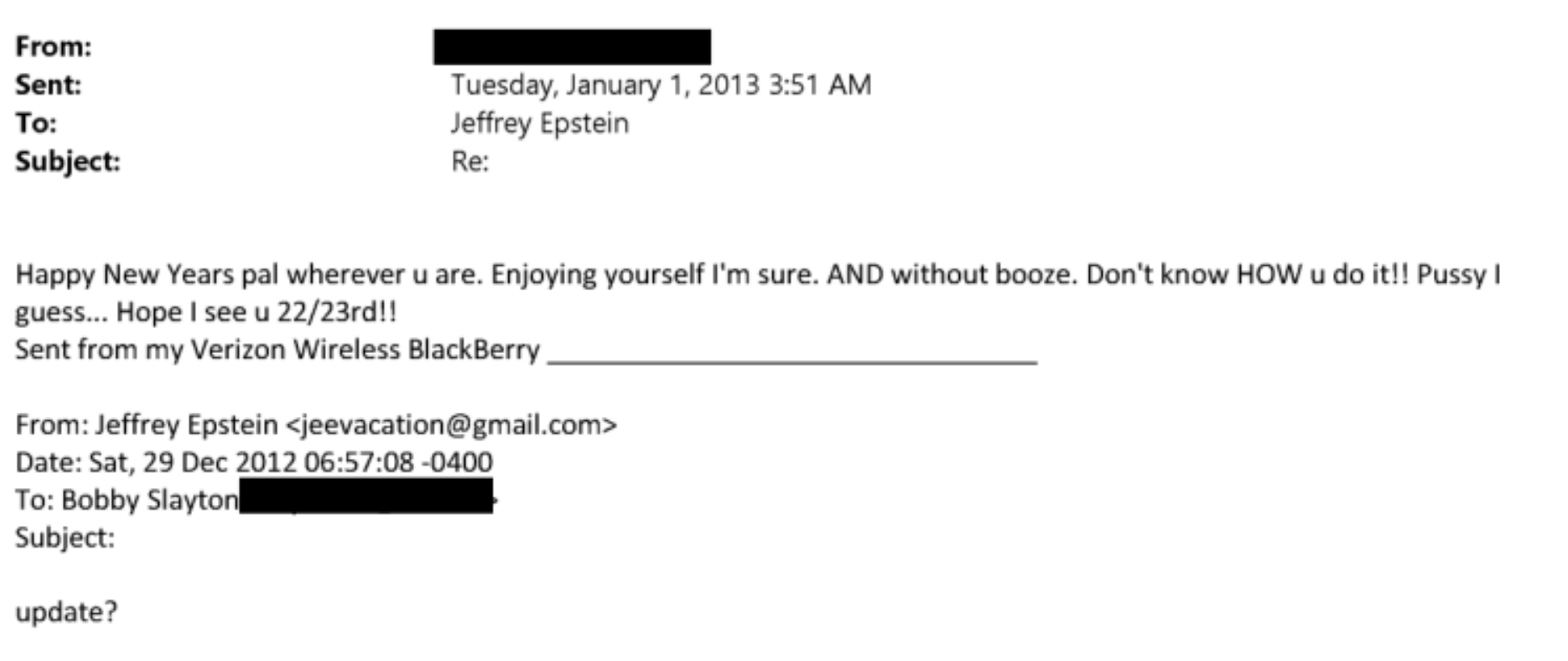Click the bold "To:" header label
Image resolution: width=1568 pixels, height=661 pixels.
coord(36,123)
